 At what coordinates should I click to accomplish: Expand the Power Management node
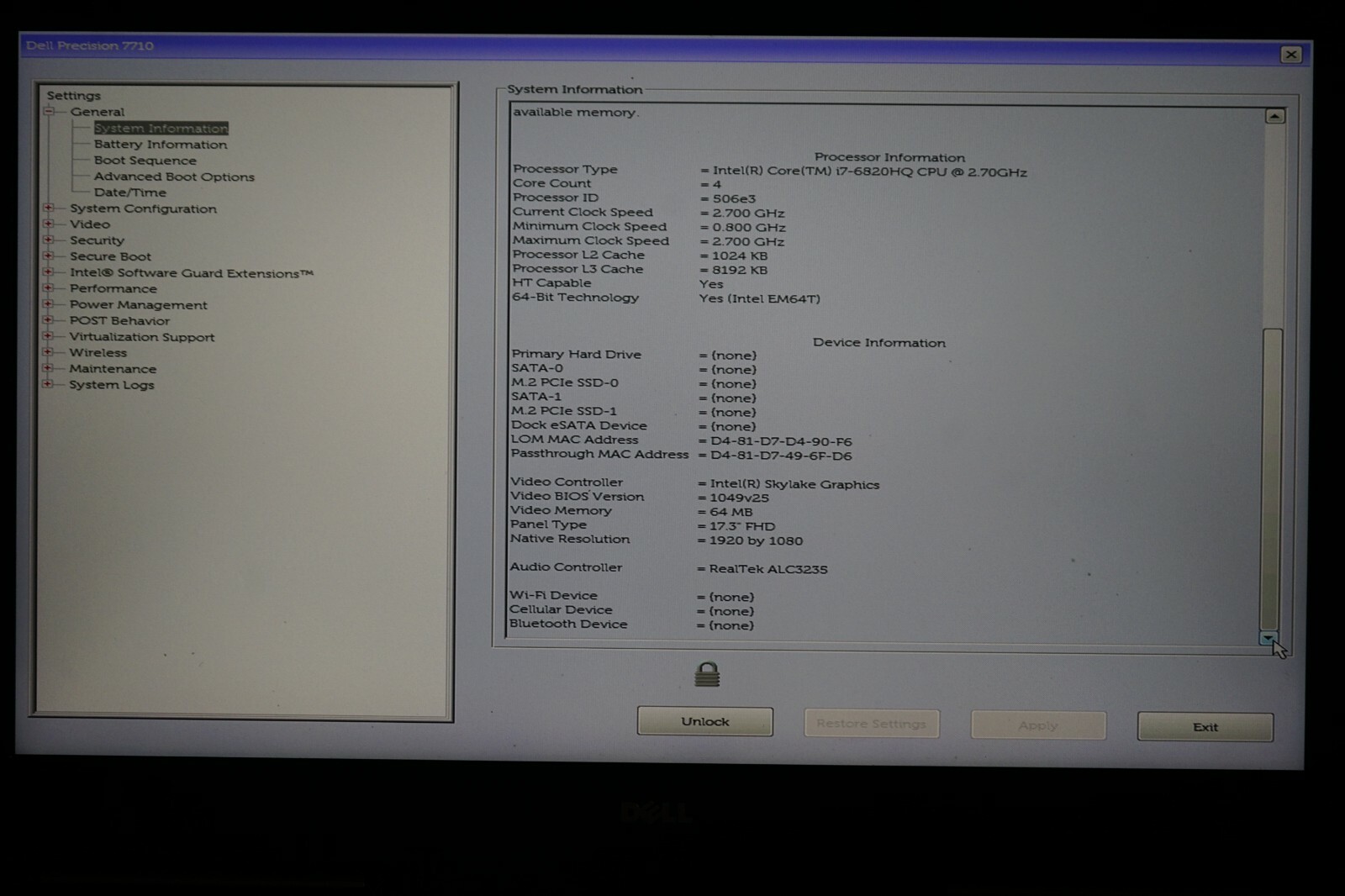coord(49,304)
